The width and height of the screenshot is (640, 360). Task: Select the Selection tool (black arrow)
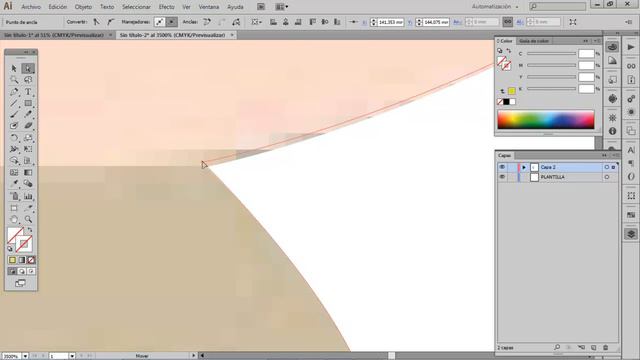(x=14, y=68)
